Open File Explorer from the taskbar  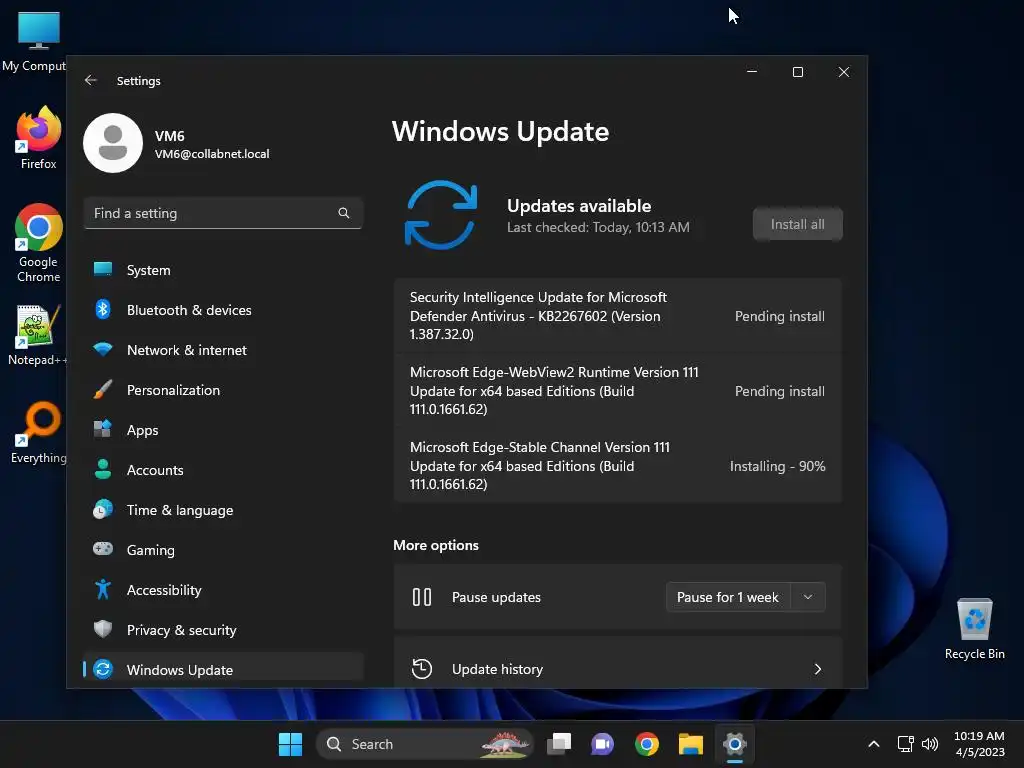690,744
